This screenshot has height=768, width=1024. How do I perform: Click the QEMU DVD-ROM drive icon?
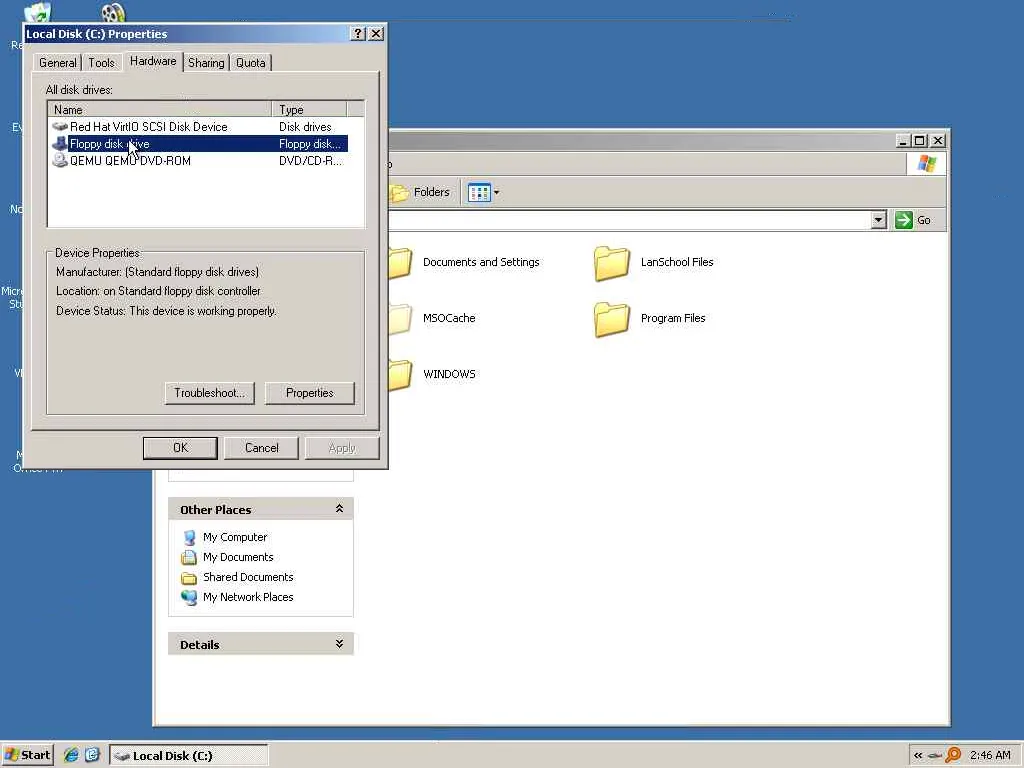coord(60,161)
